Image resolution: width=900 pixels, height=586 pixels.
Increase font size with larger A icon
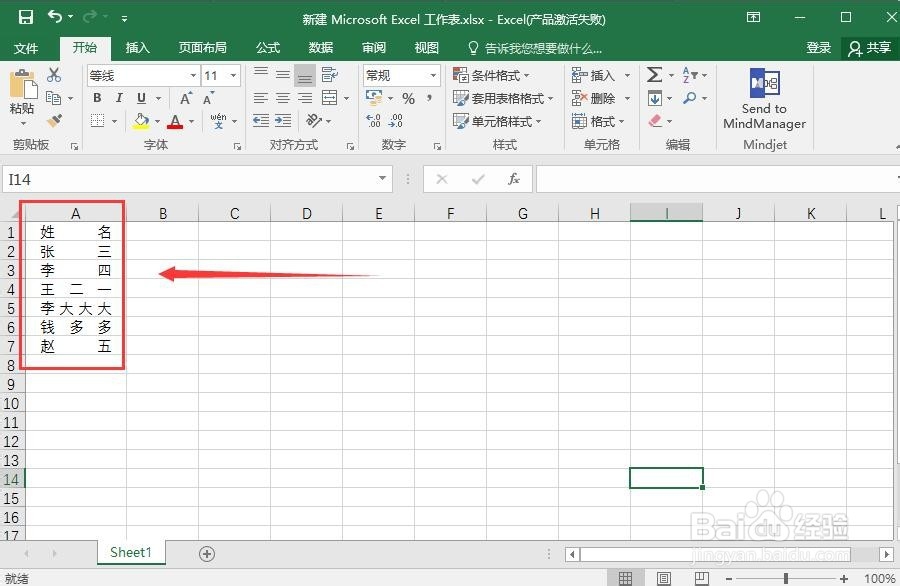pyautogui.click(x=185, y=98)
